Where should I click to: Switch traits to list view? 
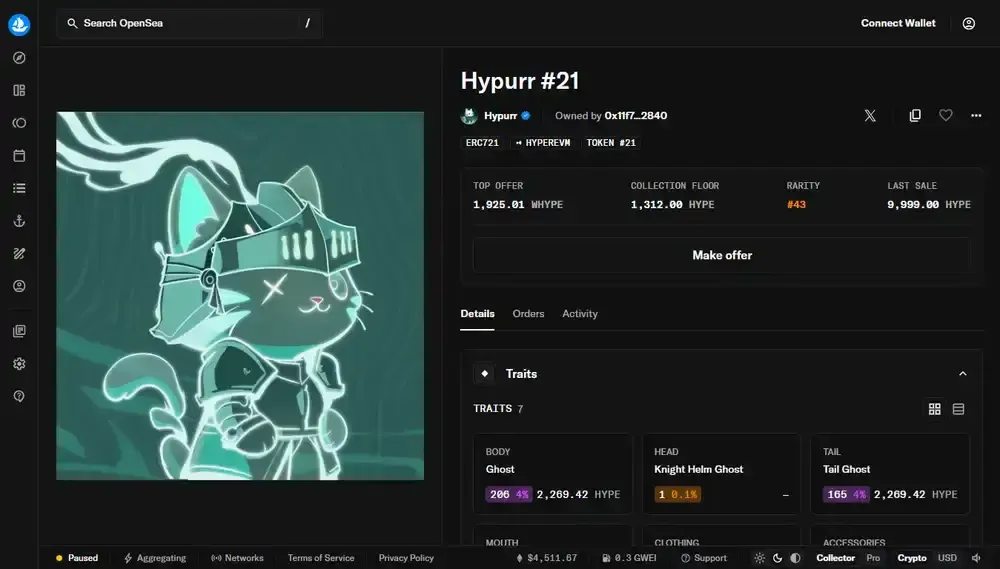[958, 409]
